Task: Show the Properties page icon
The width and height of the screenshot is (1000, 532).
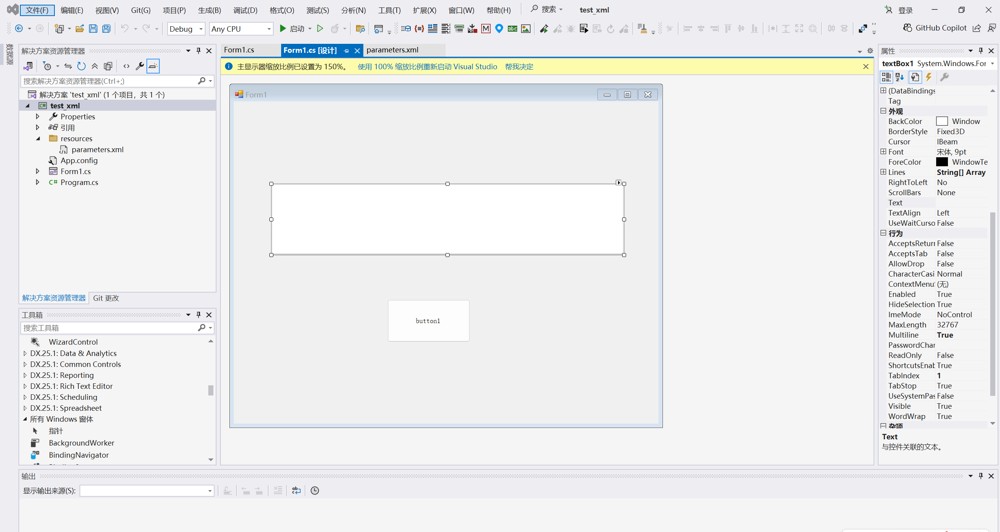Action: tap(915, 77)
